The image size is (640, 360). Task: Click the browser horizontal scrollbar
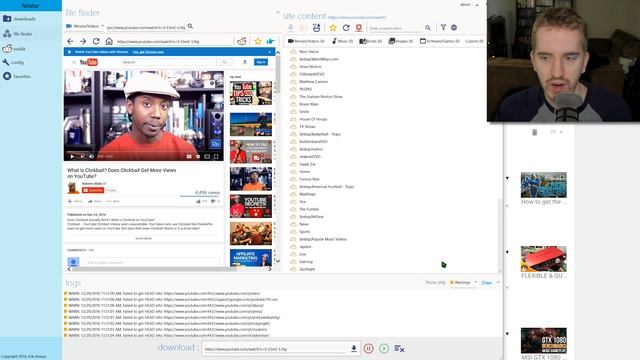pyautogui.click(x=154, y=269)
